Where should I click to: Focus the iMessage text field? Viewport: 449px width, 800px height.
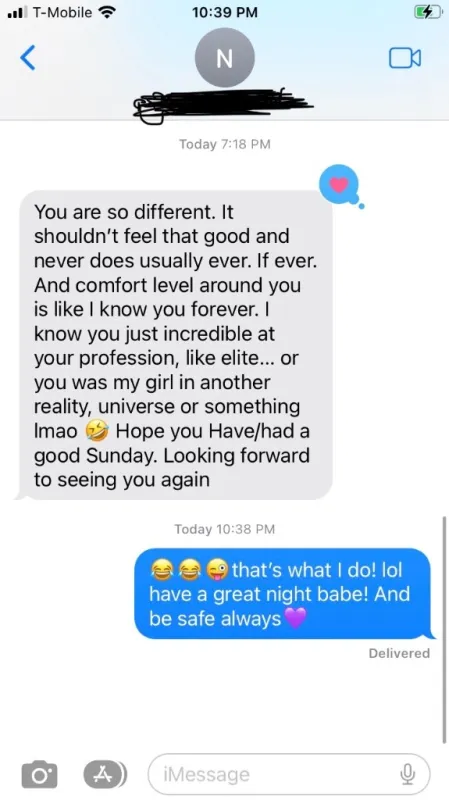(x=289, y=774)
